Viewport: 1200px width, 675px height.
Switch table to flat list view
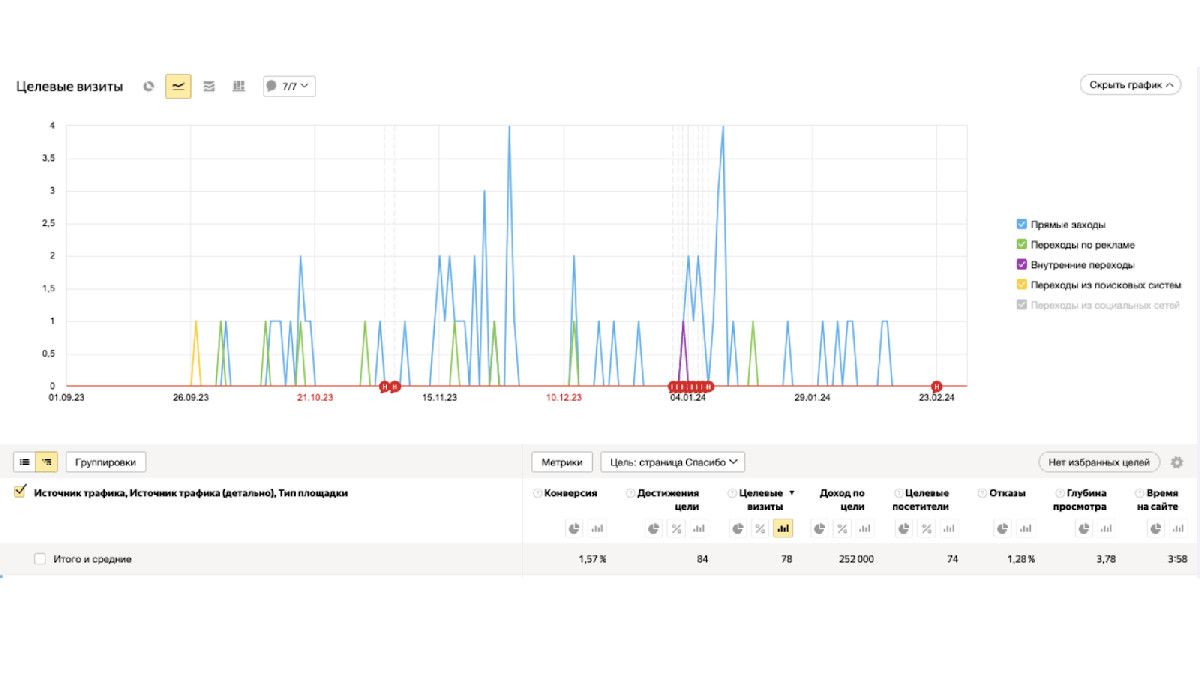pos(24,462)
